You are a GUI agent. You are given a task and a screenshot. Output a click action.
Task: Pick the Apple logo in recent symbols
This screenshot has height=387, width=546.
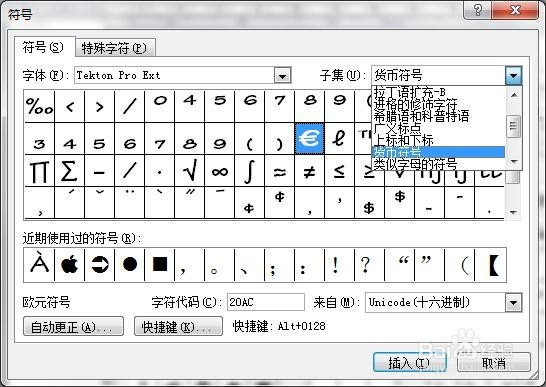(x=70, y=265)
